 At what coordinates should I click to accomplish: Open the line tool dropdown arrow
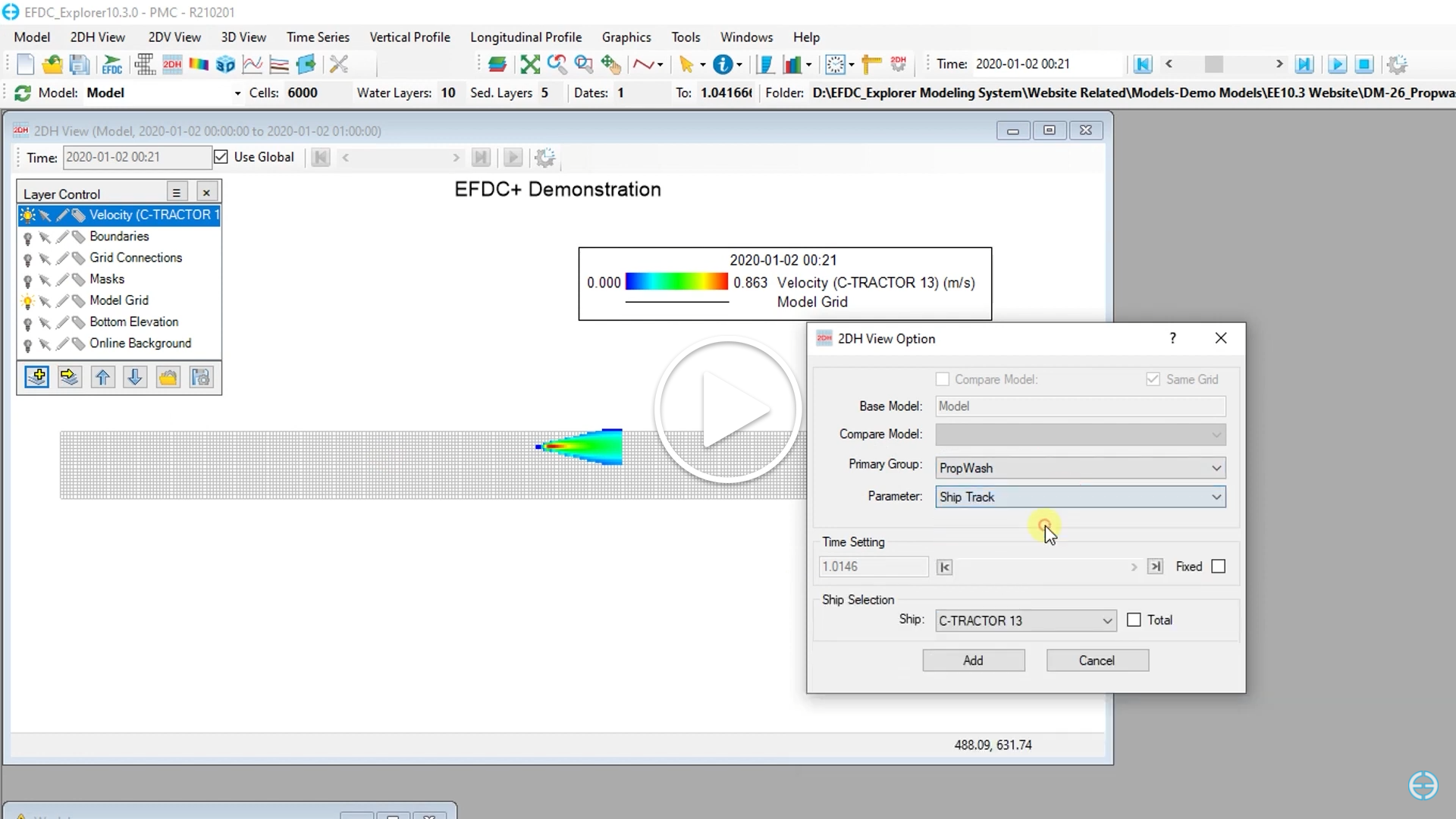(661, 64)
